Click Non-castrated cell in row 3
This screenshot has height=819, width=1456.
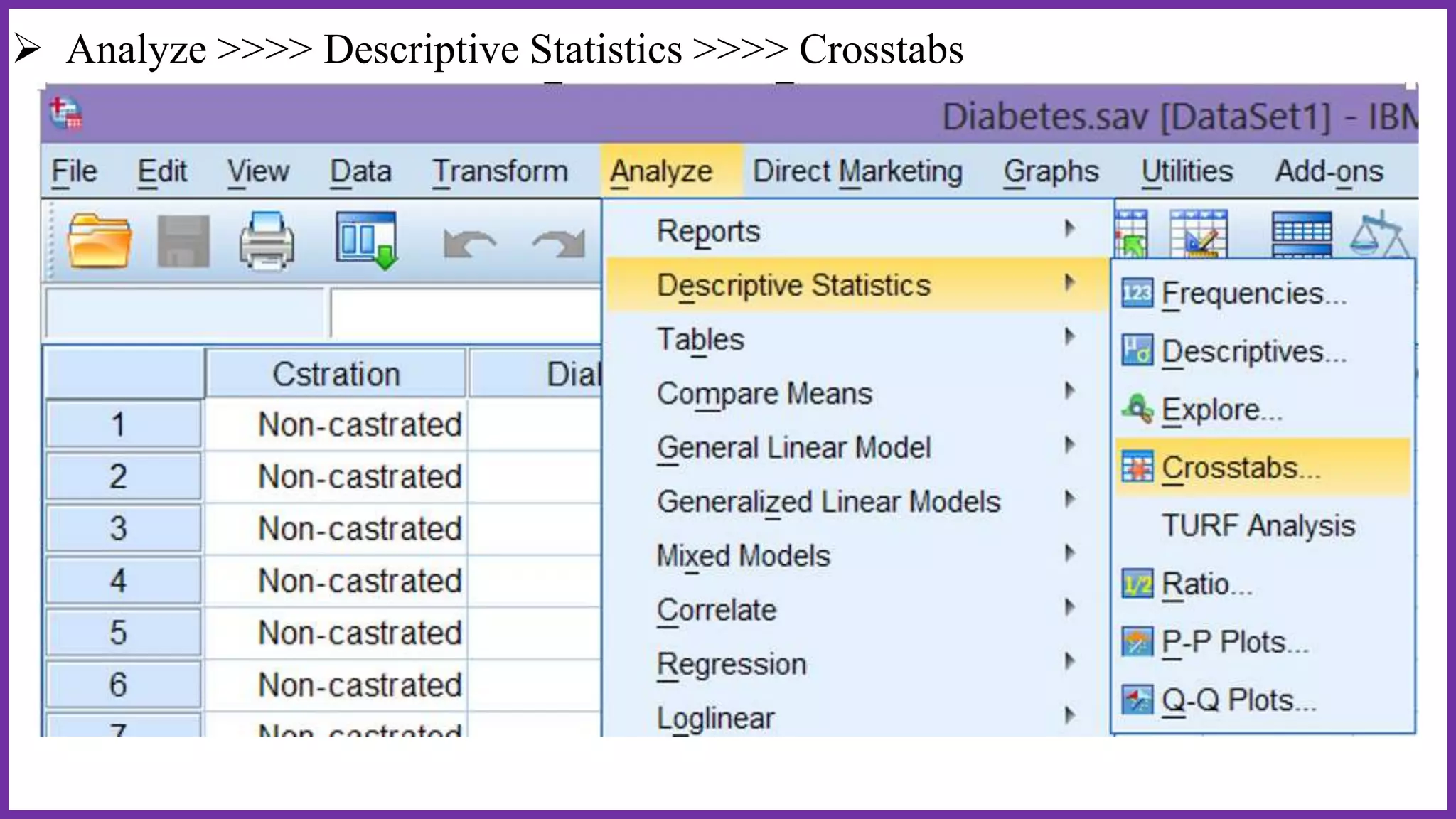point(336,528)
